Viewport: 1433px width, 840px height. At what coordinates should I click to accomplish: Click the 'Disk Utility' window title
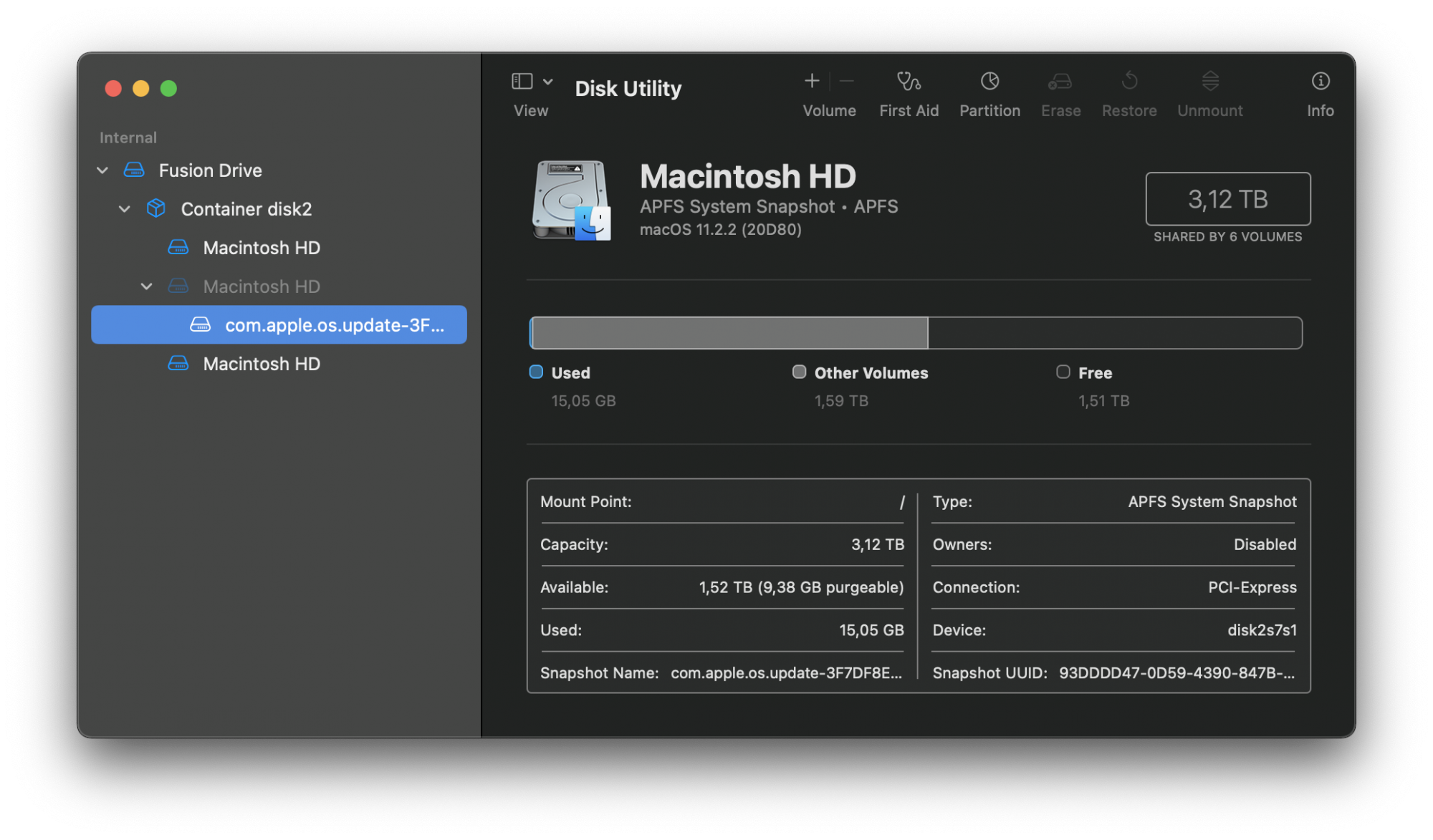click(x=628, y=89)
